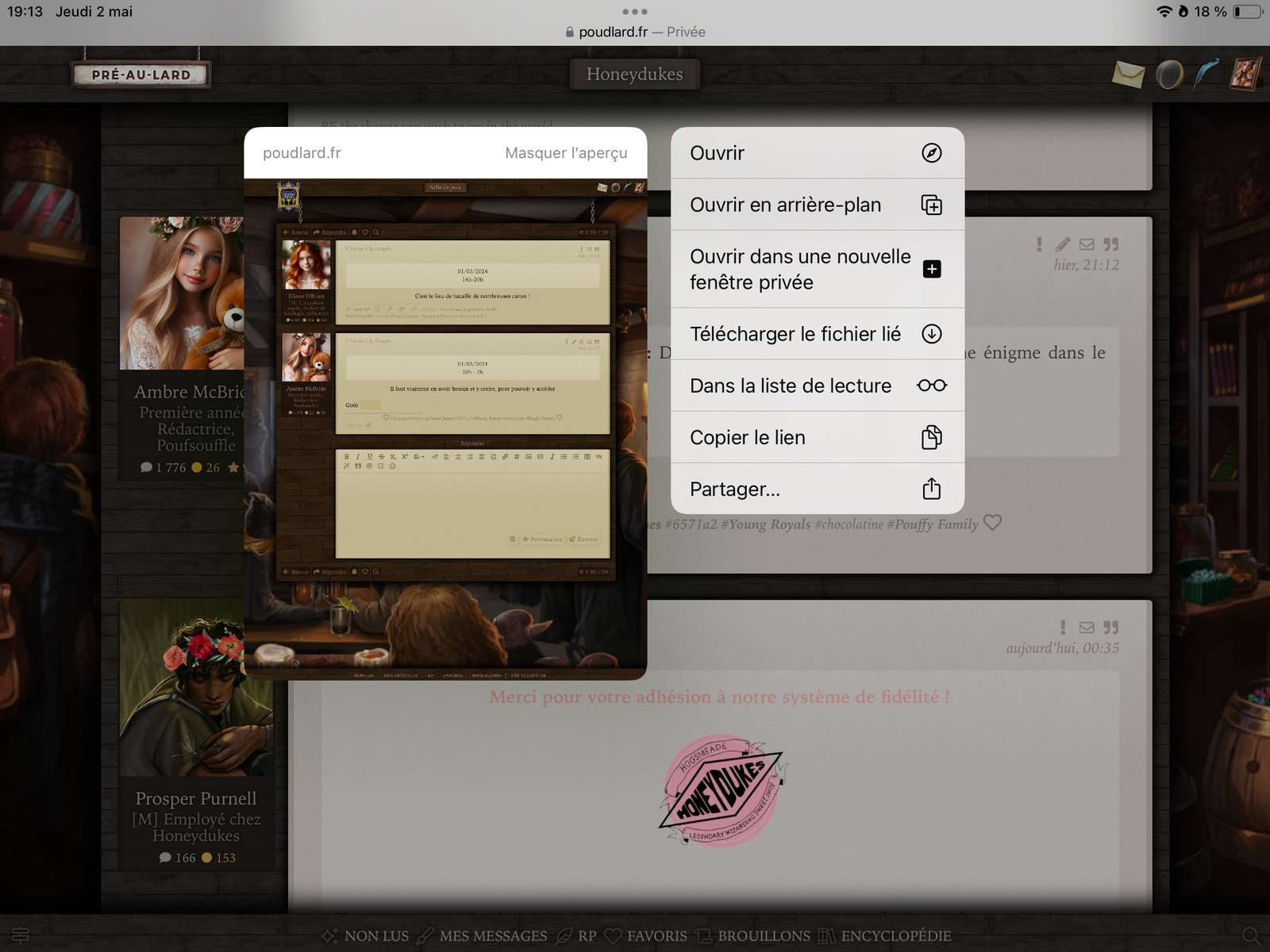The width and height of the screenshot is (1270, 952).
Task: Tap 'Masquer l'aperçu' to hide the preview
Action: [566, 153]
